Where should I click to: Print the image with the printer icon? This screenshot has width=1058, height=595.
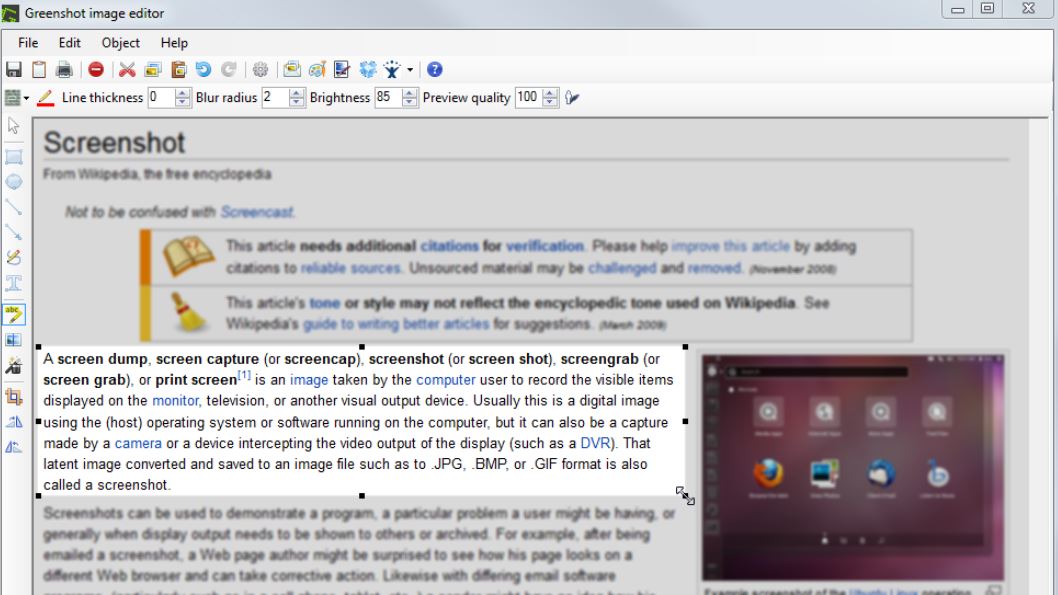(x=64, y=69)
